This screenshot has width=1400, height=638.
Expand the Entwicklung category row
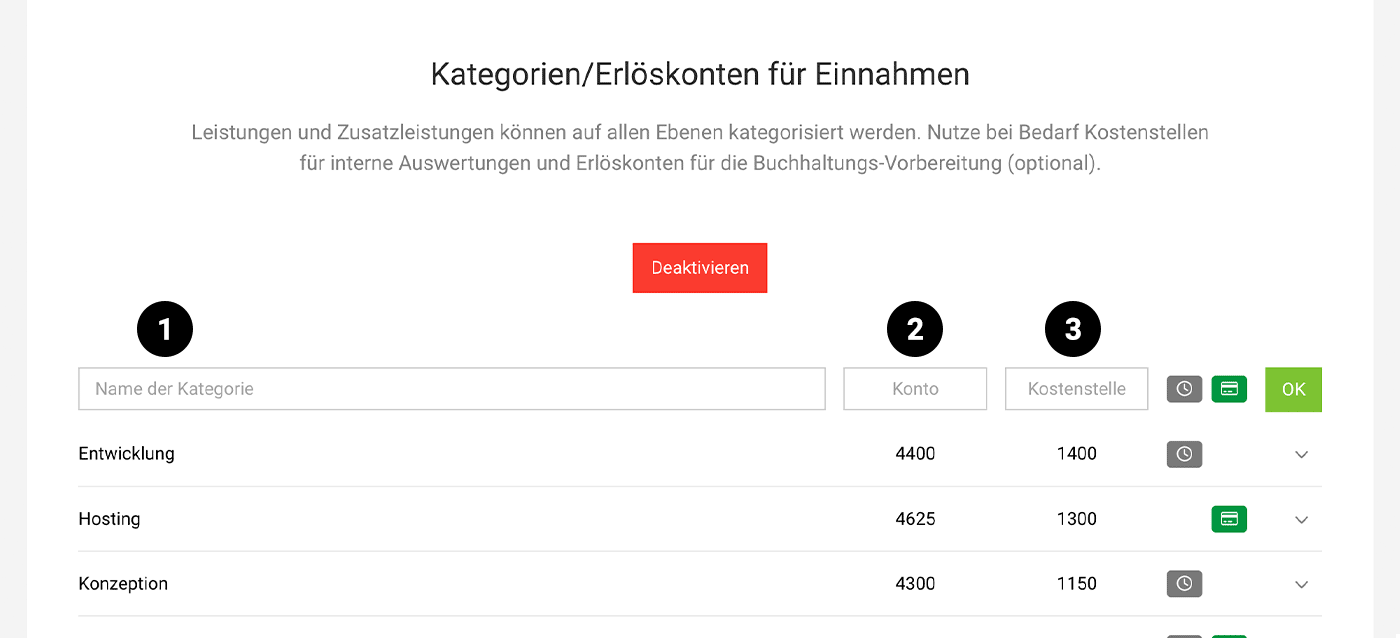click(x=1301, y=454)
